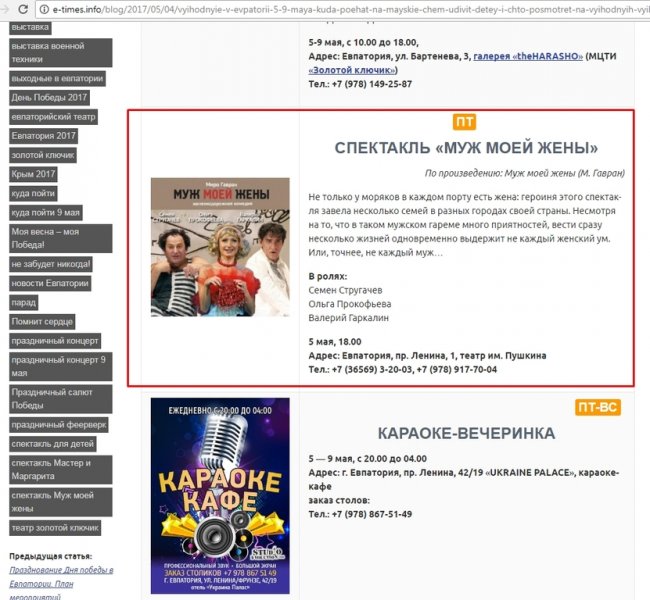Click the site info icon in address bar
The image size is (650, 600).
coord(43,8)
